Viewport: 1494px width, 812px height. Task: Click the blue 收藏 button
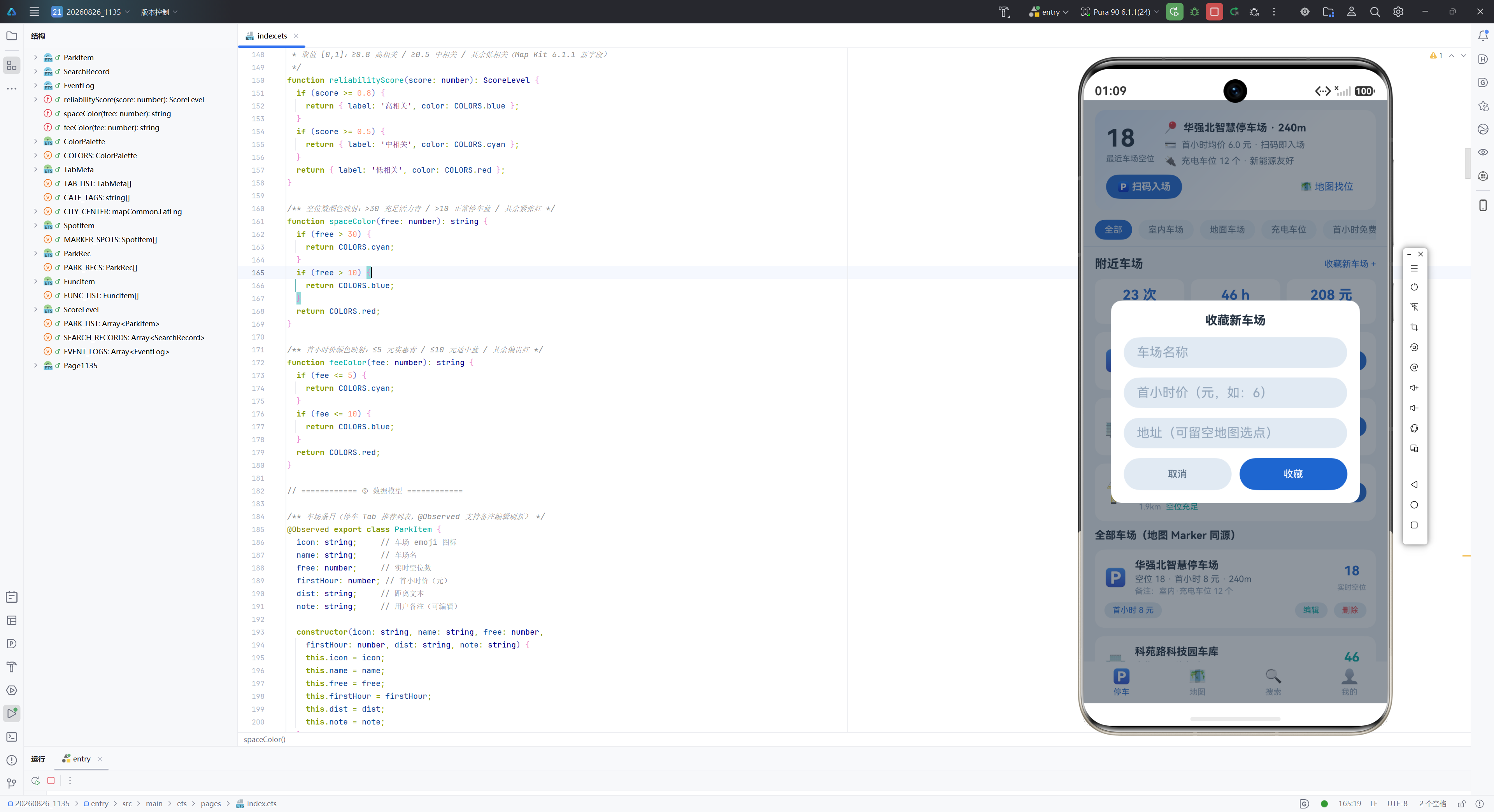coord(1293,474)
